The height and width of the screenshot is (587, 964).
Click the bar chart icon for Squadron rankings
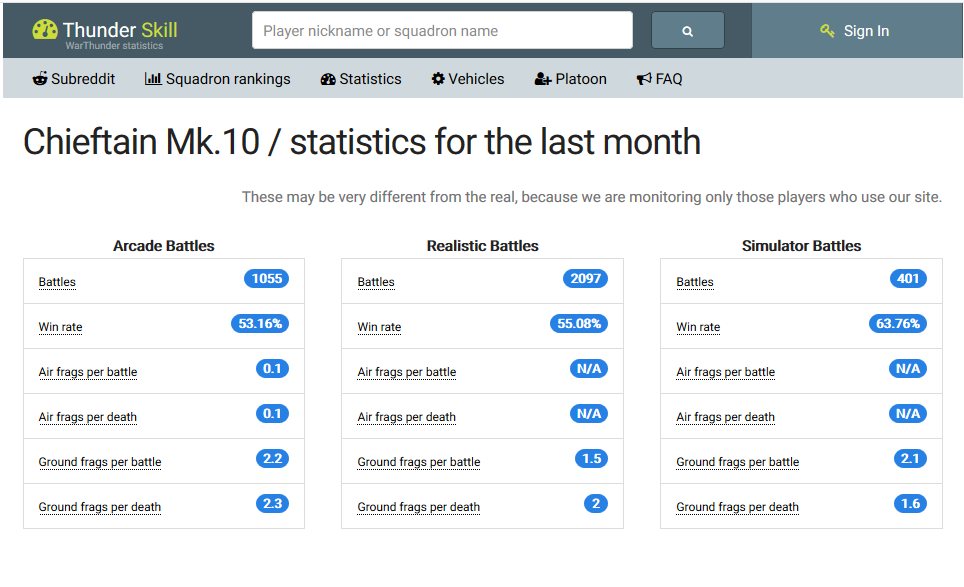pyautogui.click(x=153, y=79)
